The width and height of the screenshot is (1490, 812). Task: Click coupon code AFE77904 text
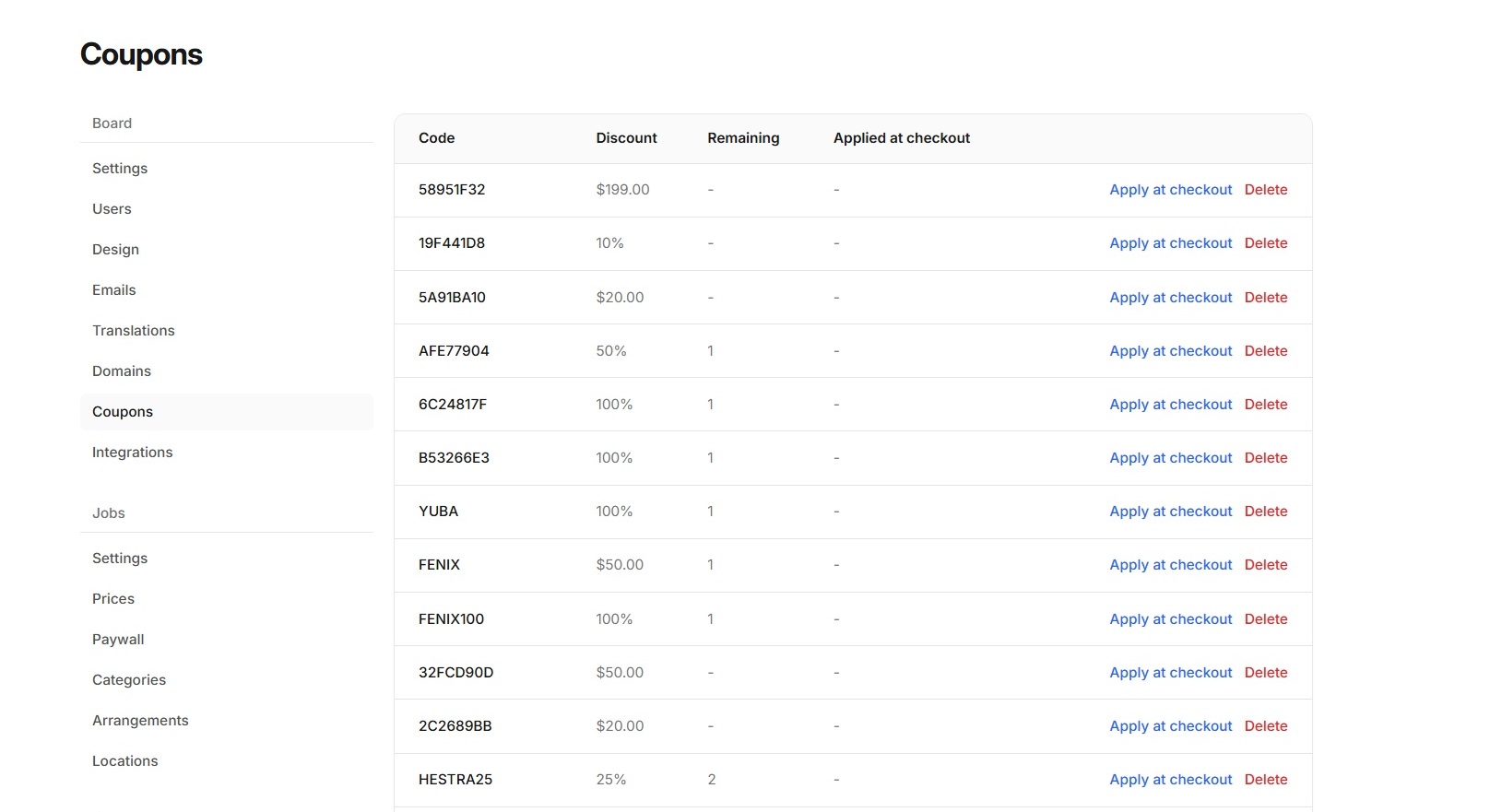(x=454, y=351)
